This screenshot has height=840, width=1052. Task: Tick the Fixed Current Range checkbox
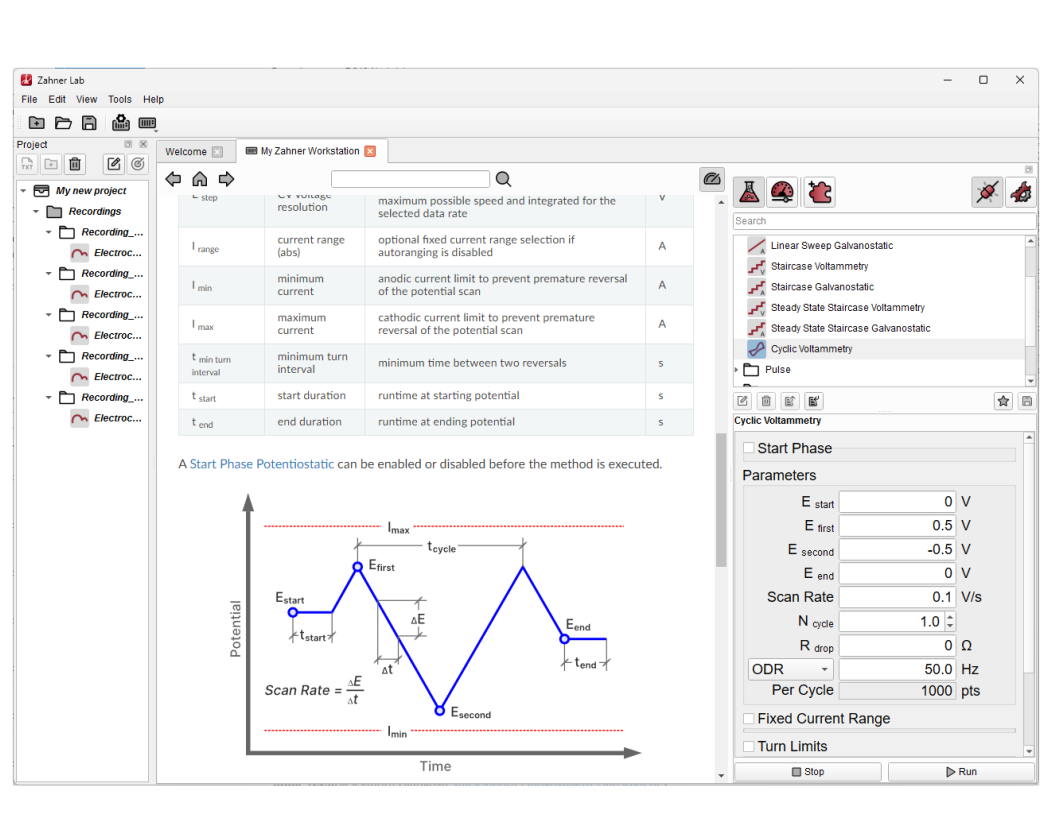749,718
